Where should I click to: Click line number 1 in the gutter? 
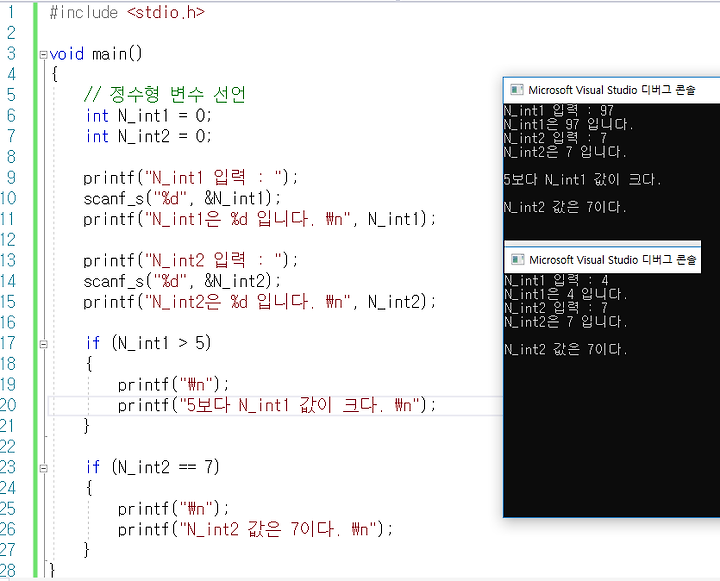pos(11,12)
